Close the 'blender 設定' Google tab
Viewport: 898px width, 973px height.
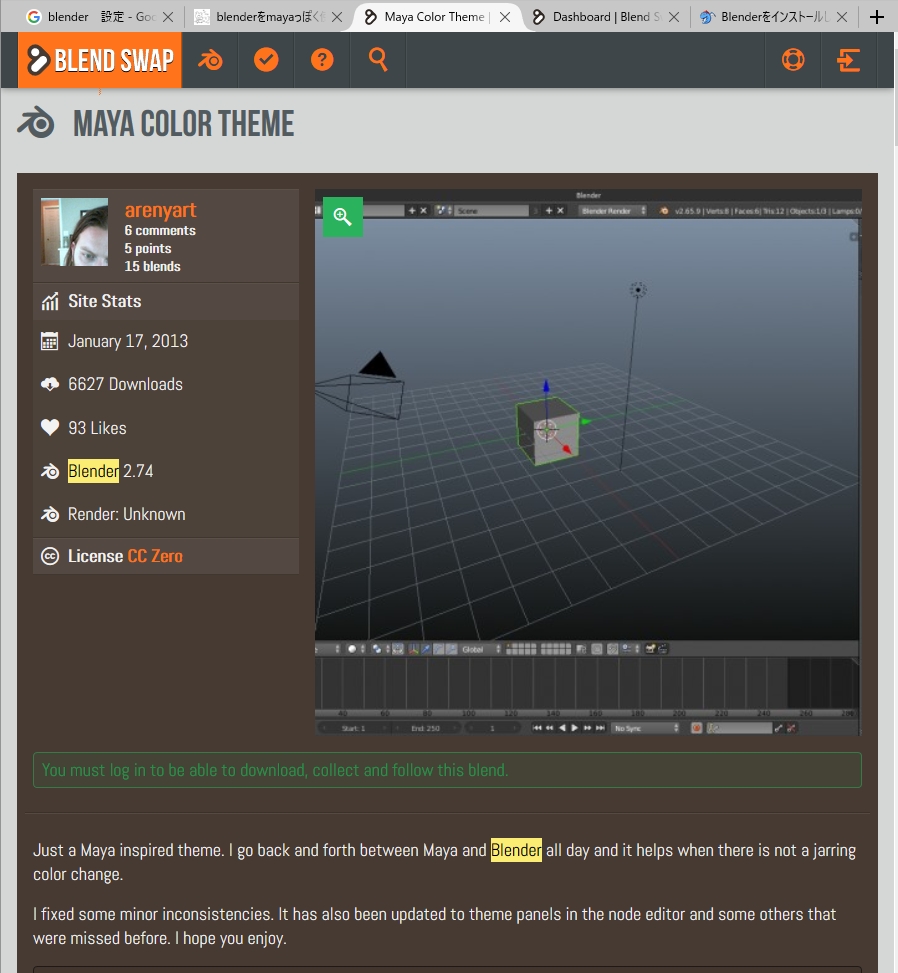point(168,17)
